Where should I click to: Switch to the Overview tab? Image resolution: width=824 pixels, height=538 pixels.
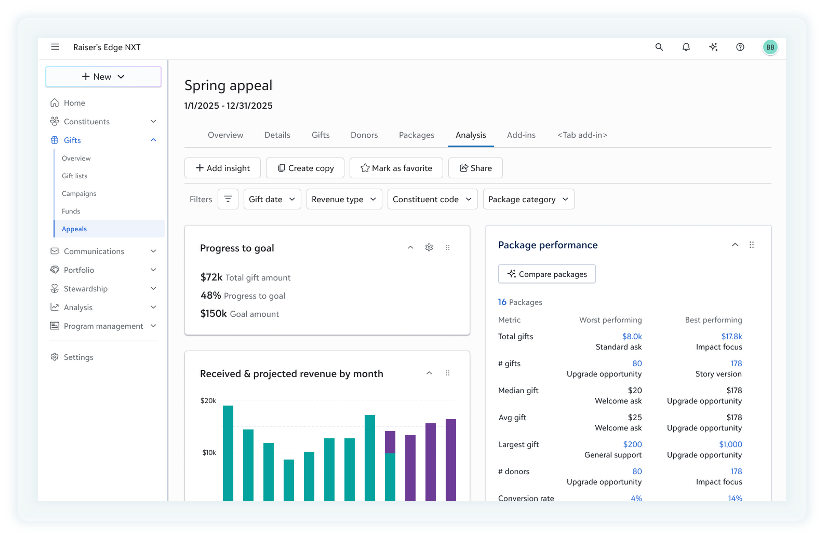(x=225, y=135)
